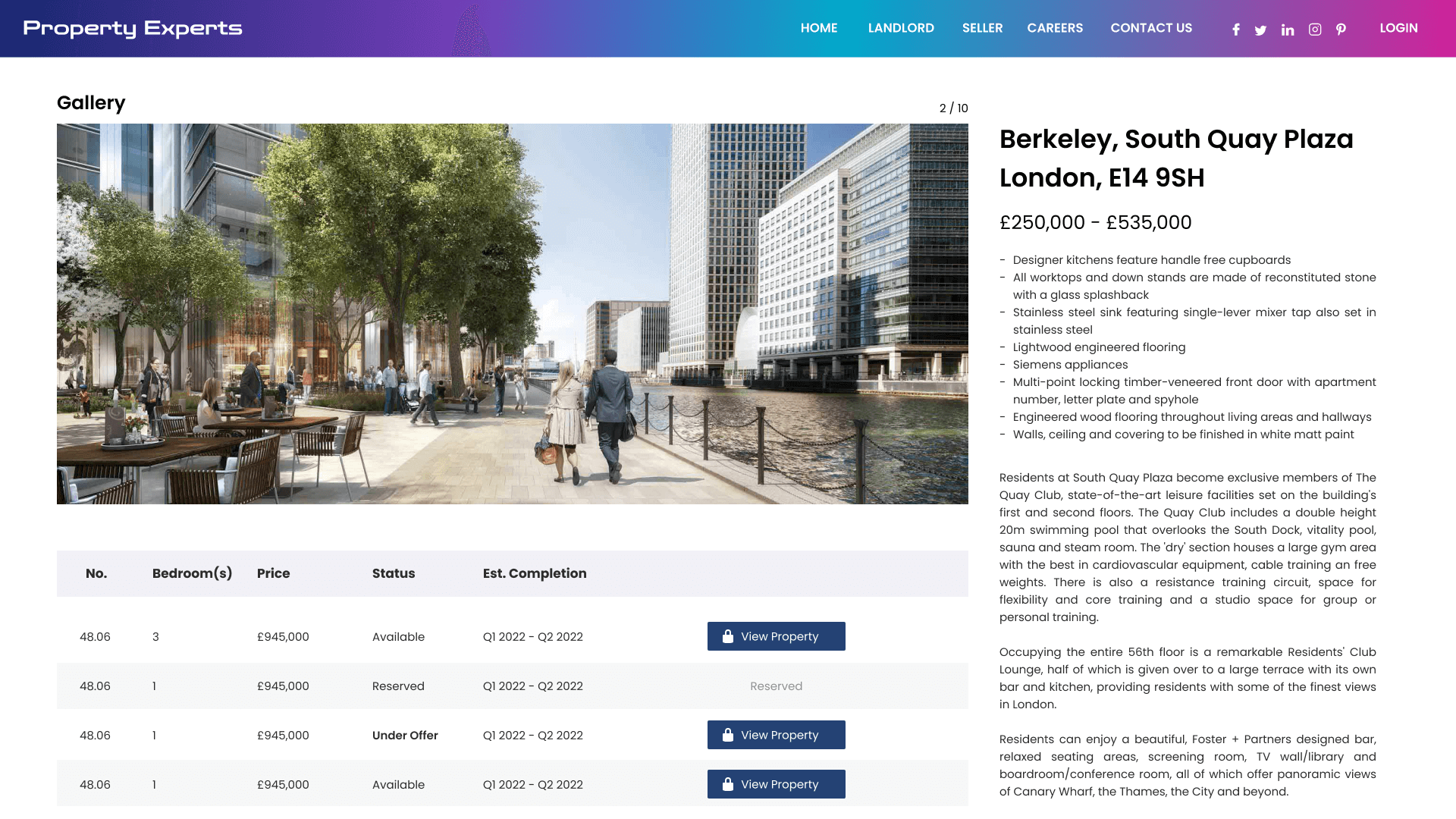Image resolution: width=1456 pixels, height=819 pixels.
Task: Click the Price column header
Action: tap(273, 573)
